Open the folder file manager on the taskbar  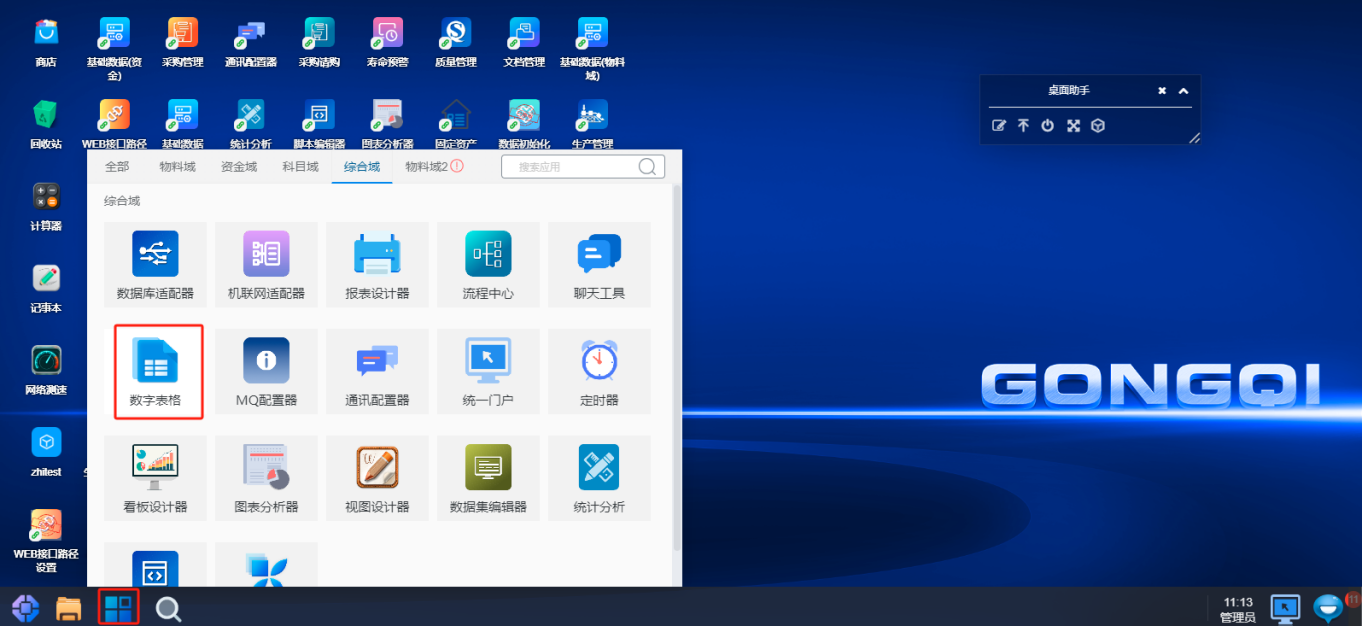click(68, 607)
